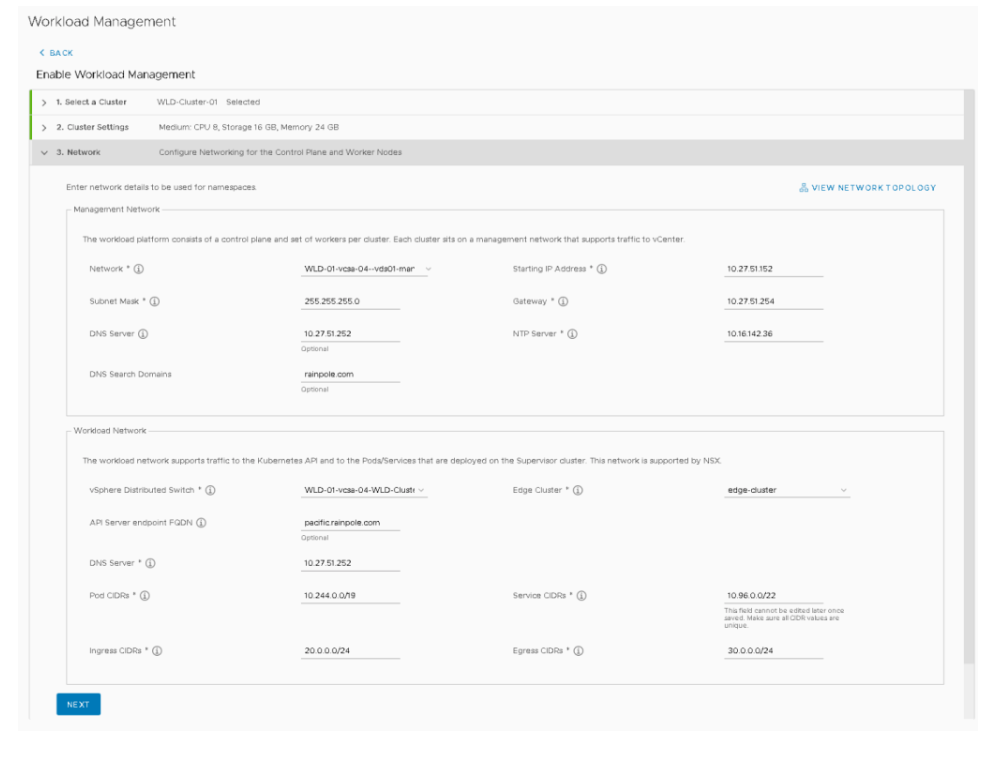This screenshot has height=758, width=990.
Task: Click info icon next to vSphere Distributed Switch
Action: click(x=210, y=490)
